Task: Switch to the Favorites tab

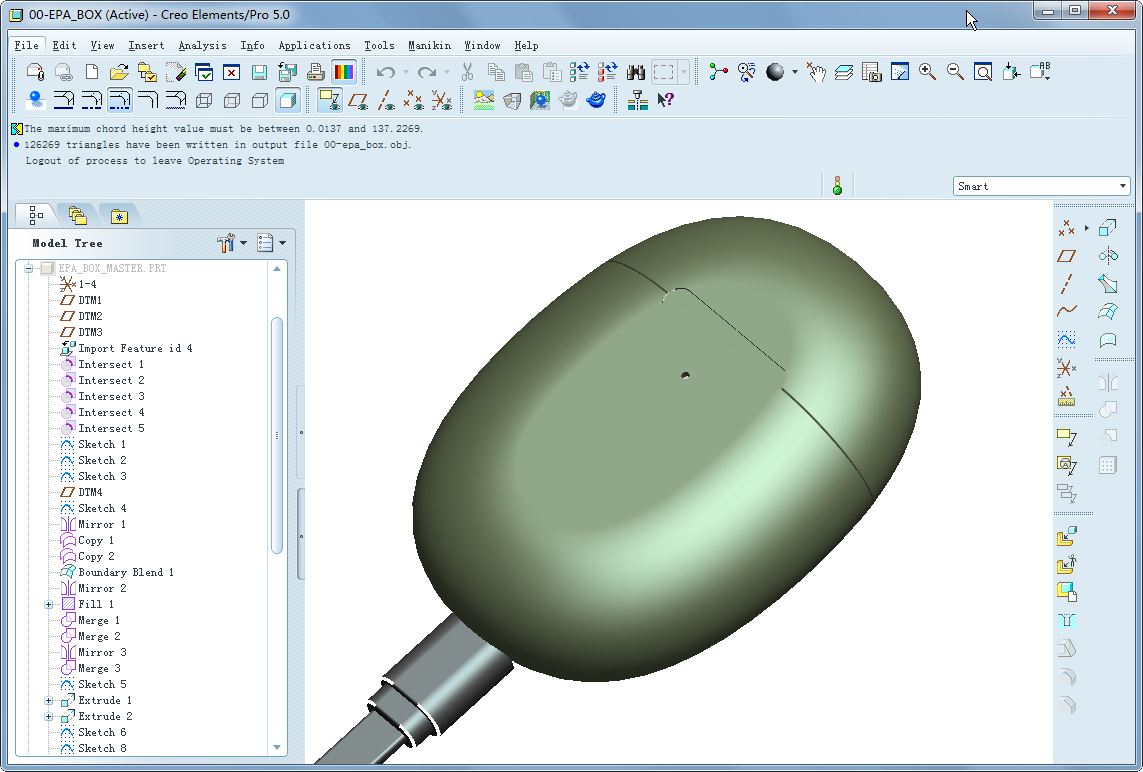Action: (x=119, y=216)
